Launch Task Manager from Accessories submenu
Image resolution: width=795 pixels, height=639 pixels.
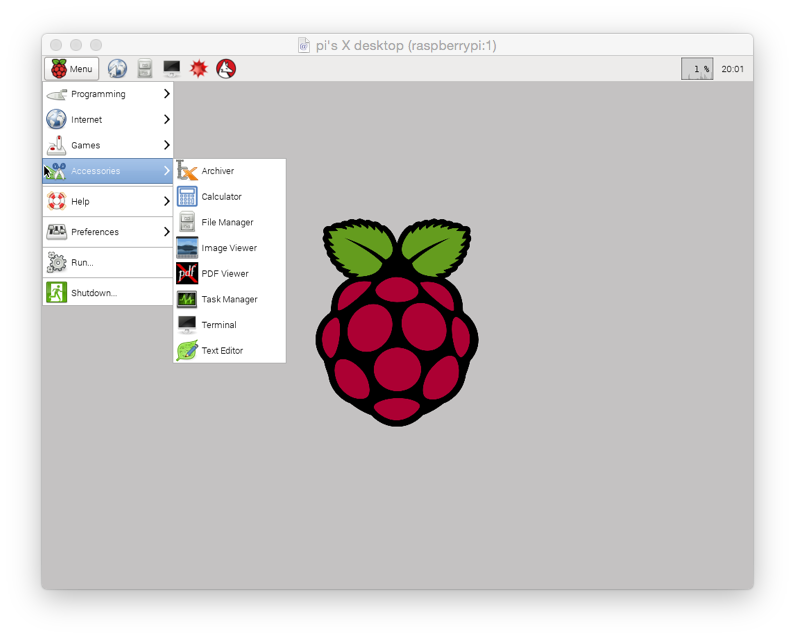coord(230,299)
